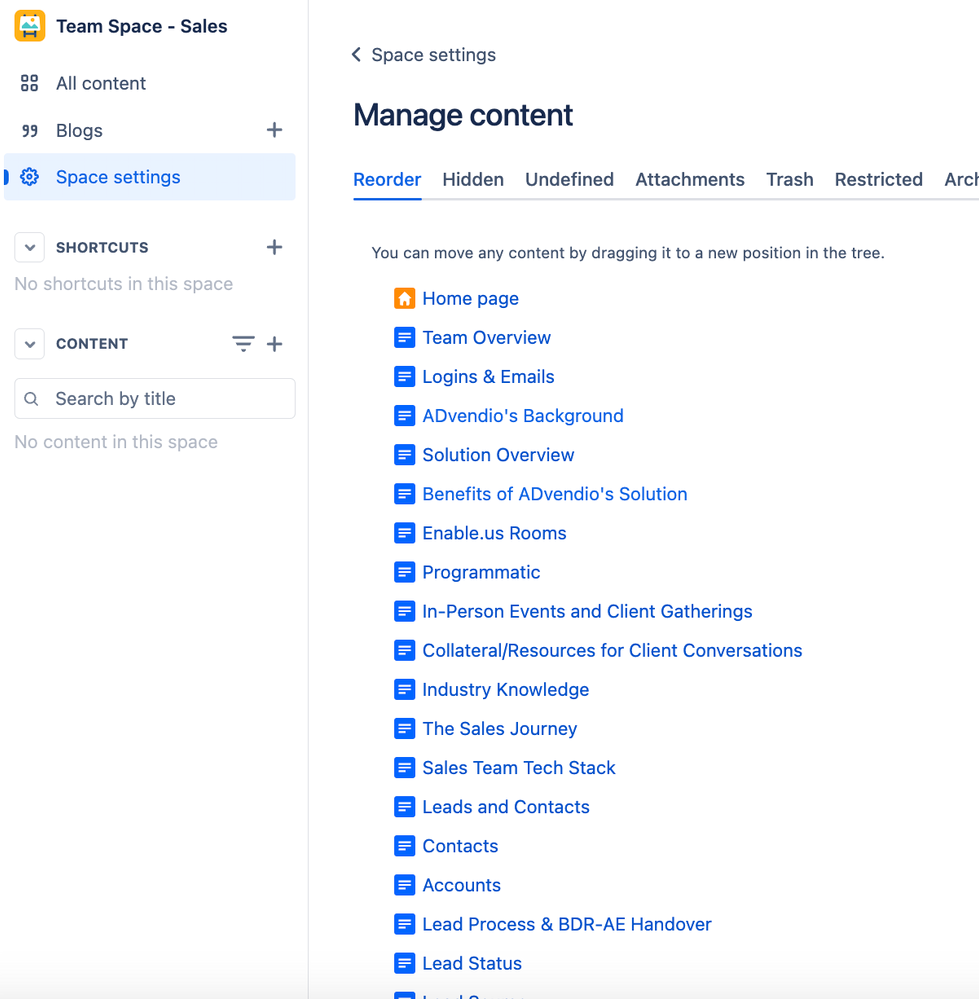
Task: Open the Home page link
Action: [x=471, y=298]
